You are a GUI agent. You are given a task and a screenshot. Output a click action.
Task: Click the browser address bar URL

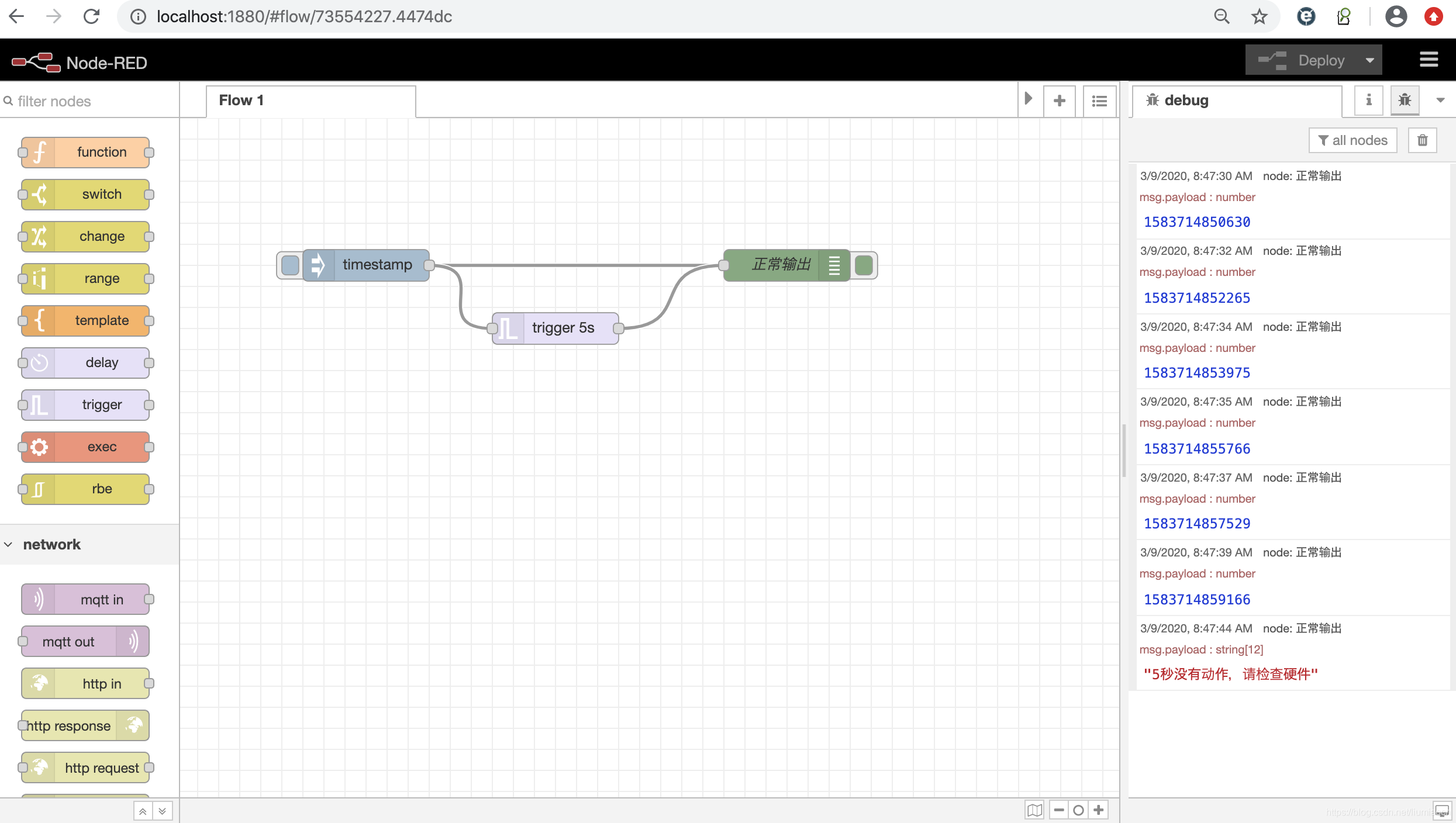(x=304, y=16)
